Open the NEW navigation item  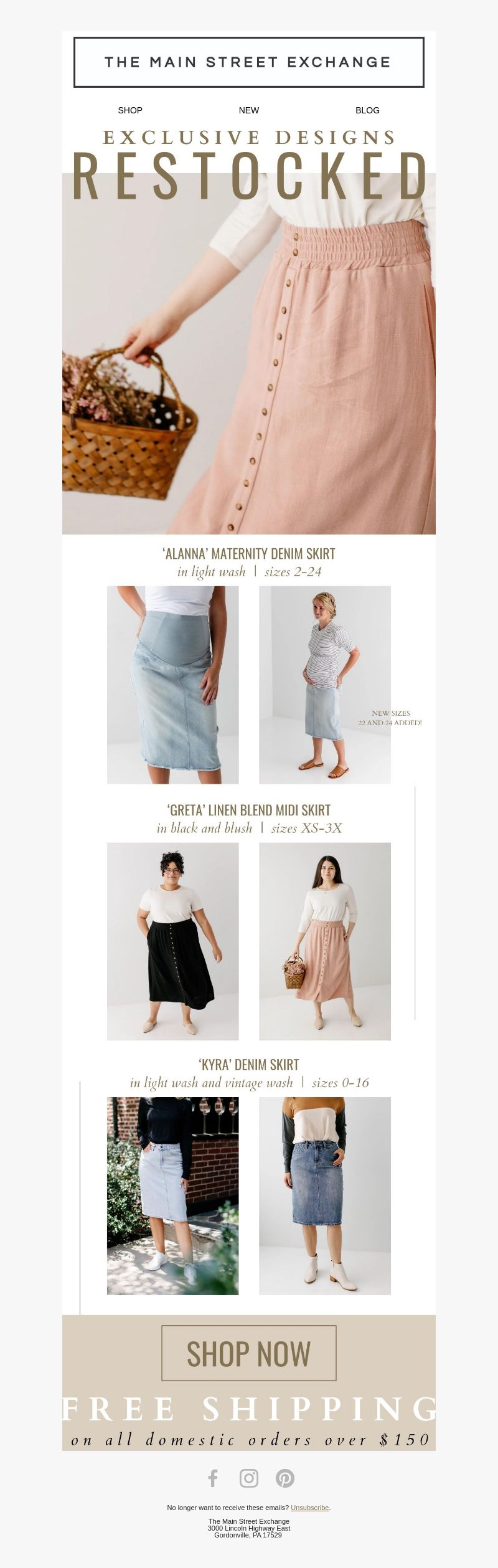tap(249, 110)
